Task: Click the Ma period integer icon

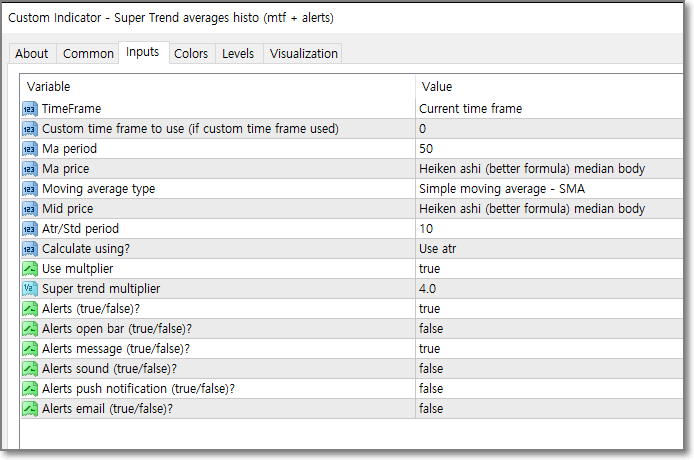Action: click(x=29, y=148)
